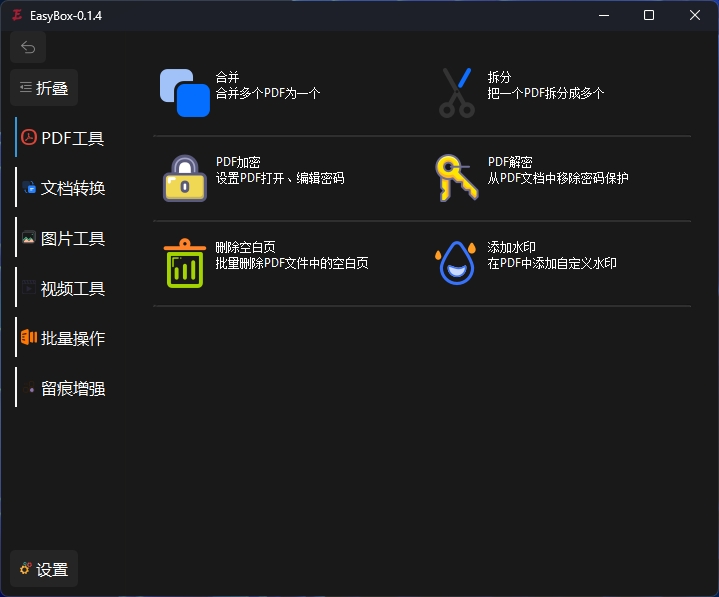Click the gear icon beside 设置
Screen dimensions: 719x597
click(26, 569)
